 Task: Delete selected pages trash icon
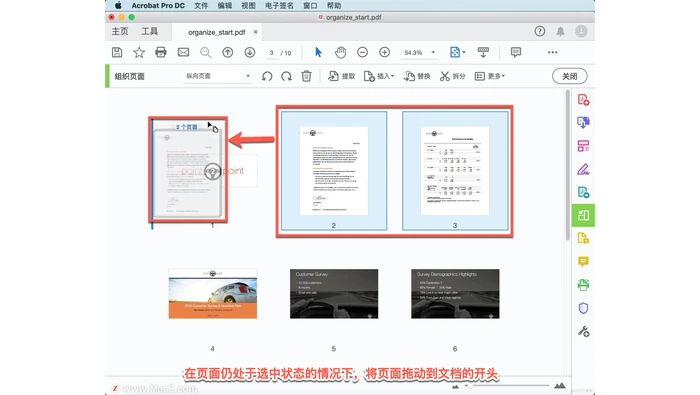click(x=306, y=76)
